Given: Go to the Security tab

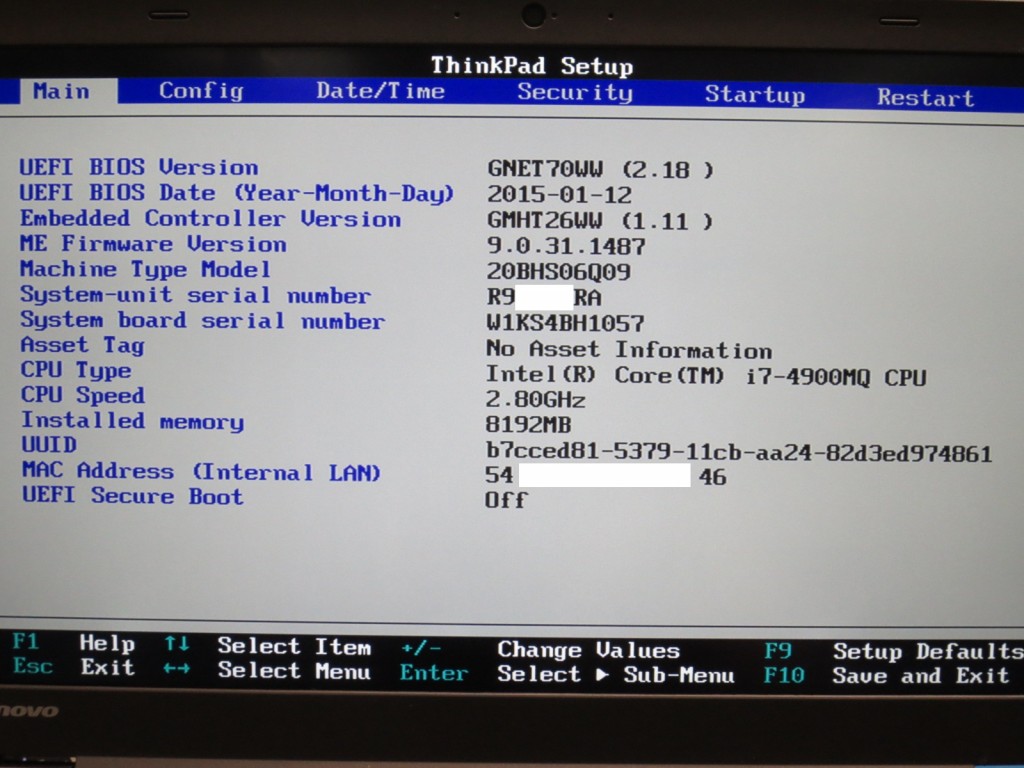Looking at the screenshot, I should (x=575, y=93).
